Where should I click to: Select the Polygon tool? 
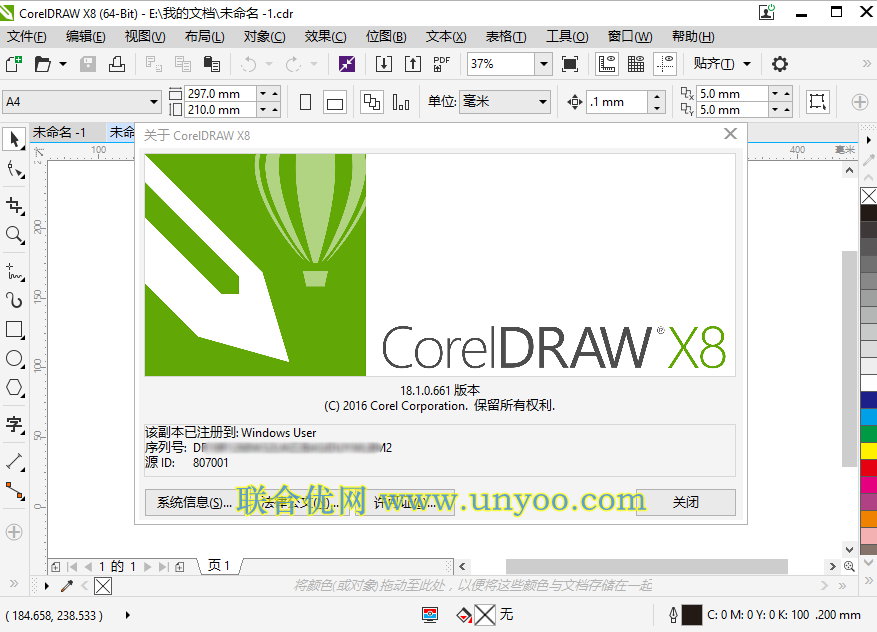(x=15, y=388)
